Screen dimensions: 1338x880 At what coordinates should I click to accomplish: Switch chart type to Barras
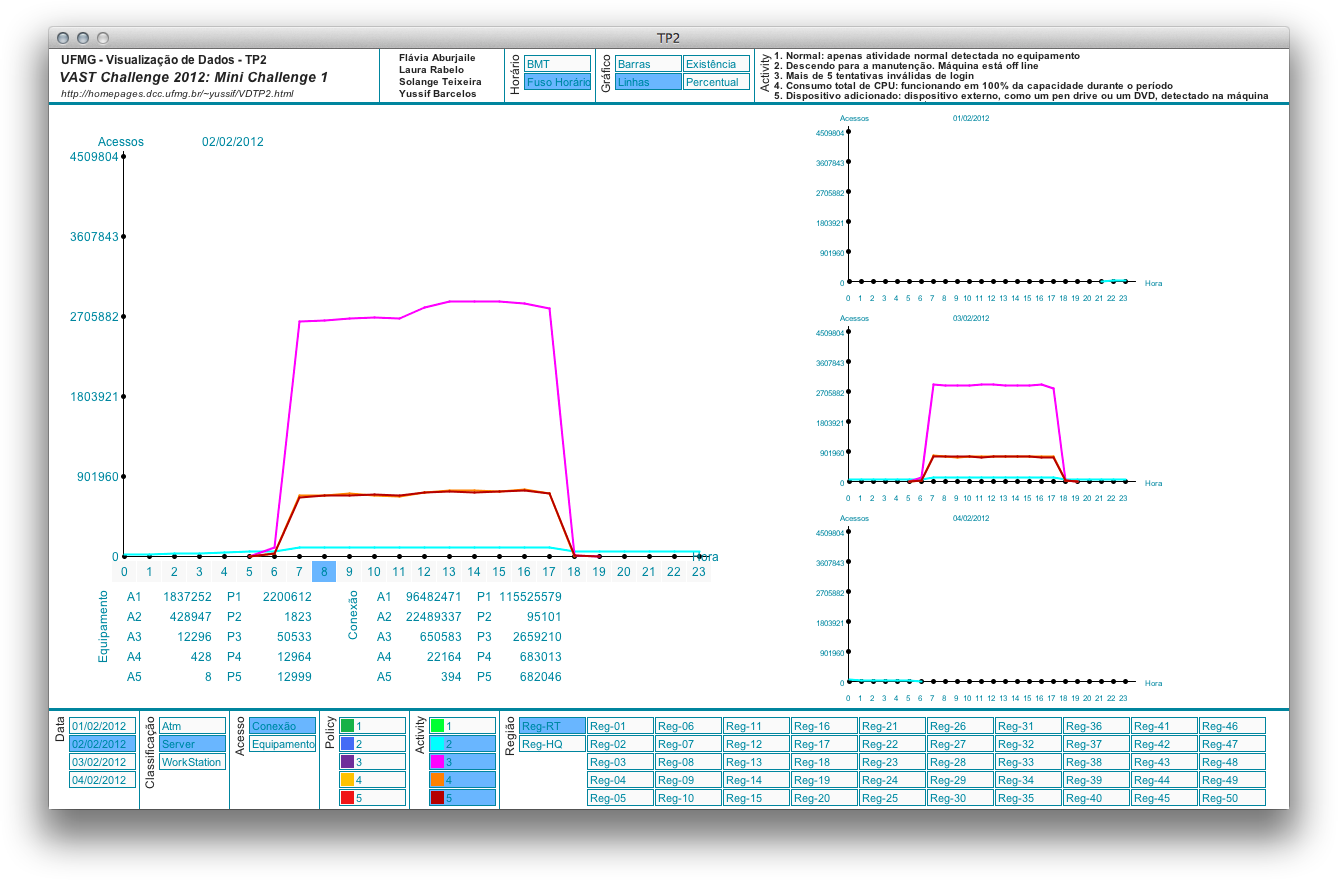[648, 64]
